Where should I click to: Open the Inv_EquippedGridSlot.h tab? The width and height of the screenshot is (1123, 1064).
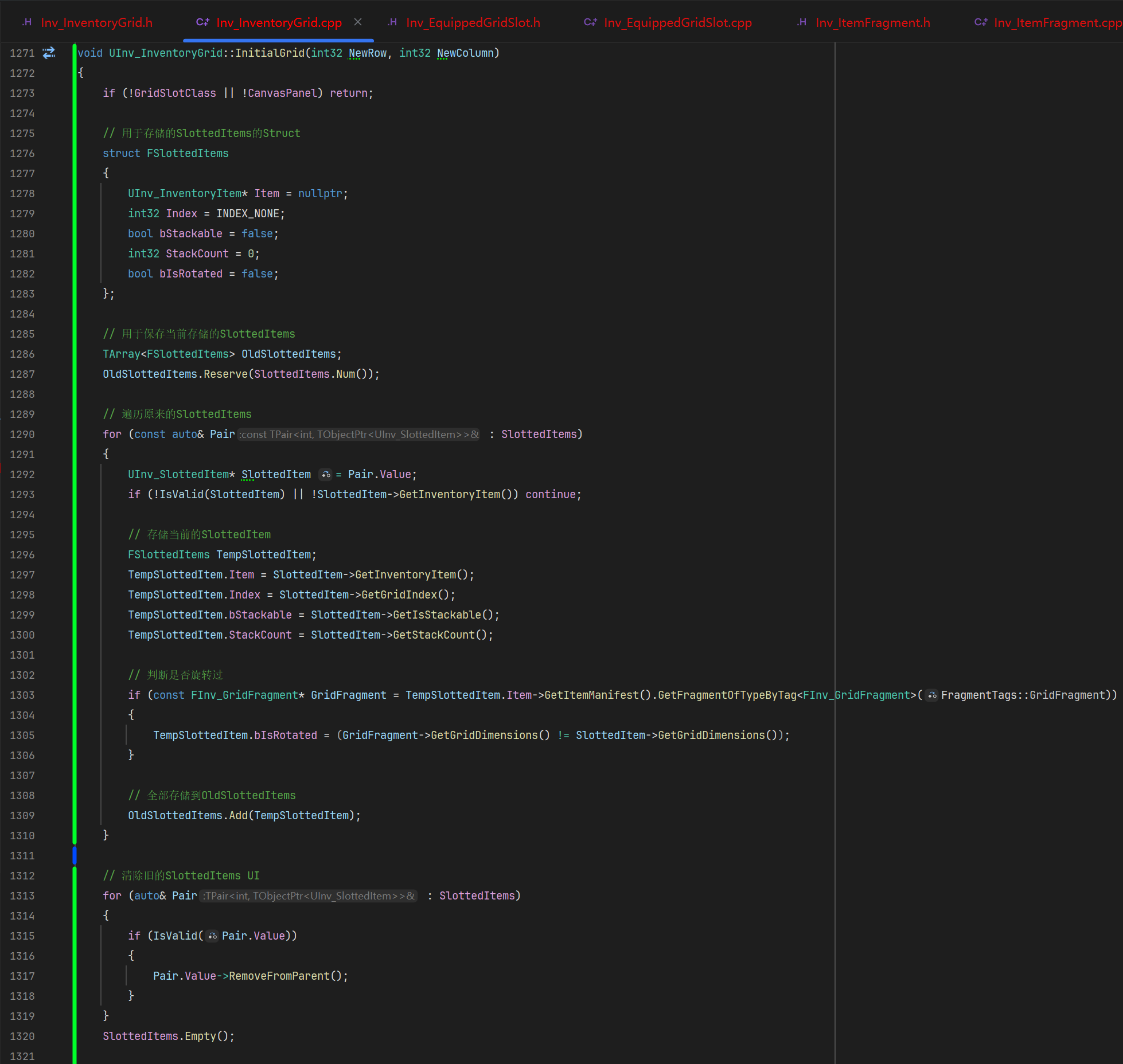473,22
